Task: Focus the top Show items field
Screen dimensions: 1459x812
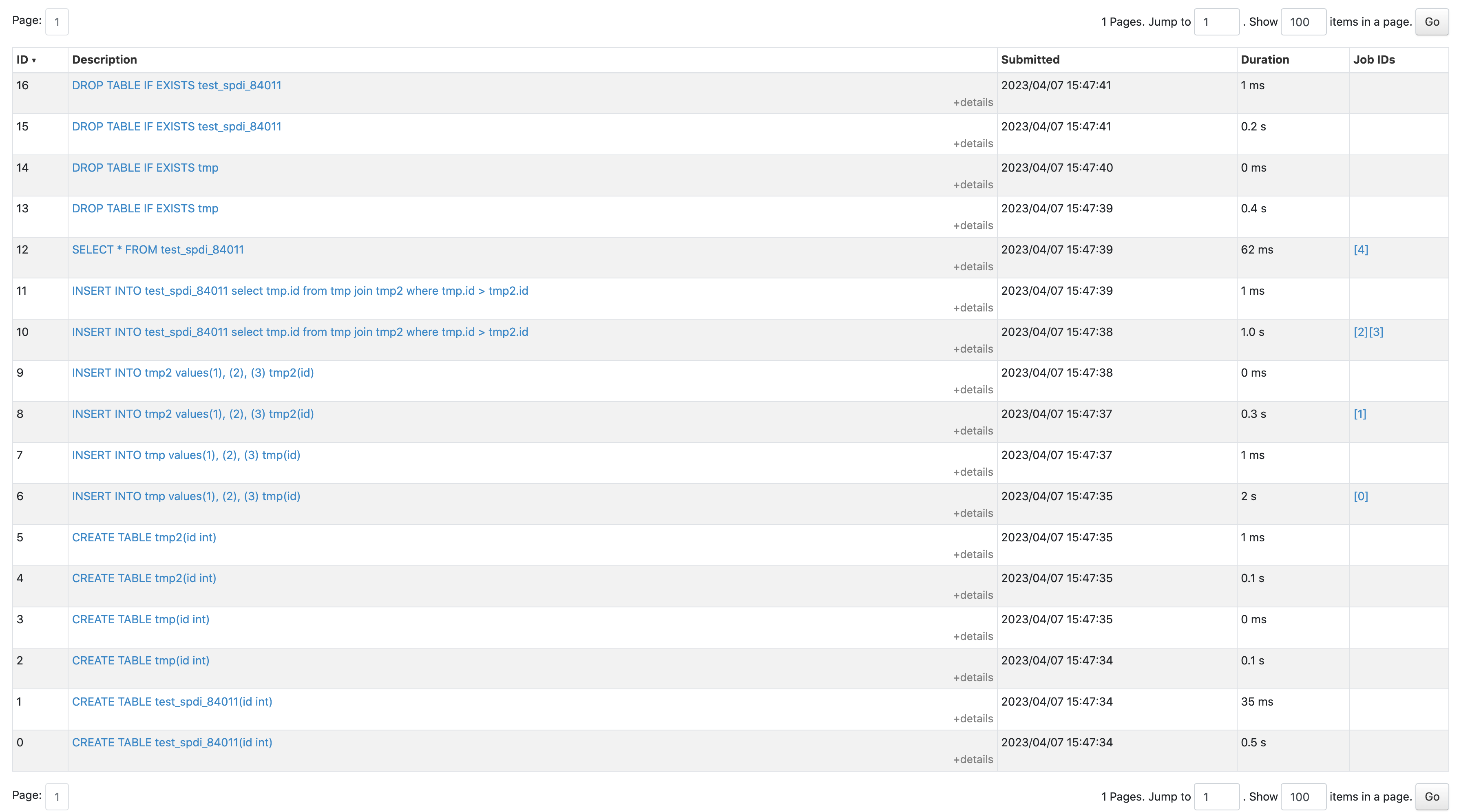Action: [x=1303, y=22]
